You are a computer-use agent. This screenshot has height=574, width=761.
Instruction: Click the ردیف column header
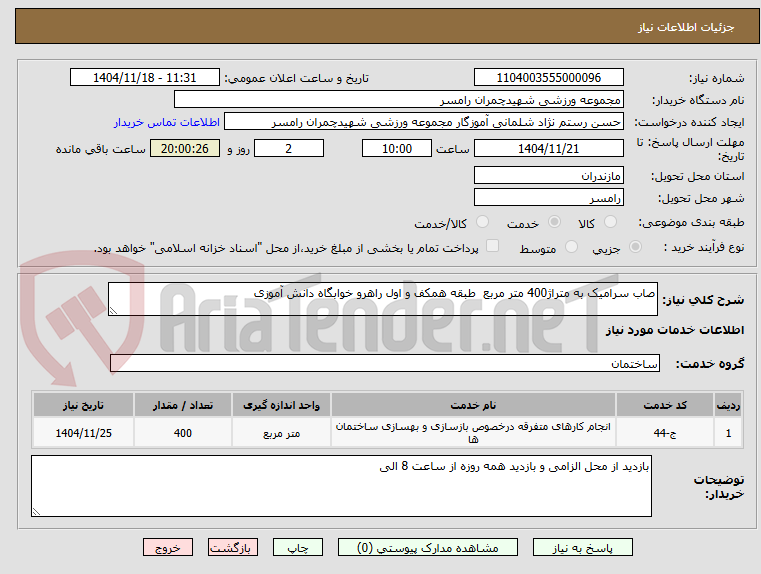(x=728, y=405)
